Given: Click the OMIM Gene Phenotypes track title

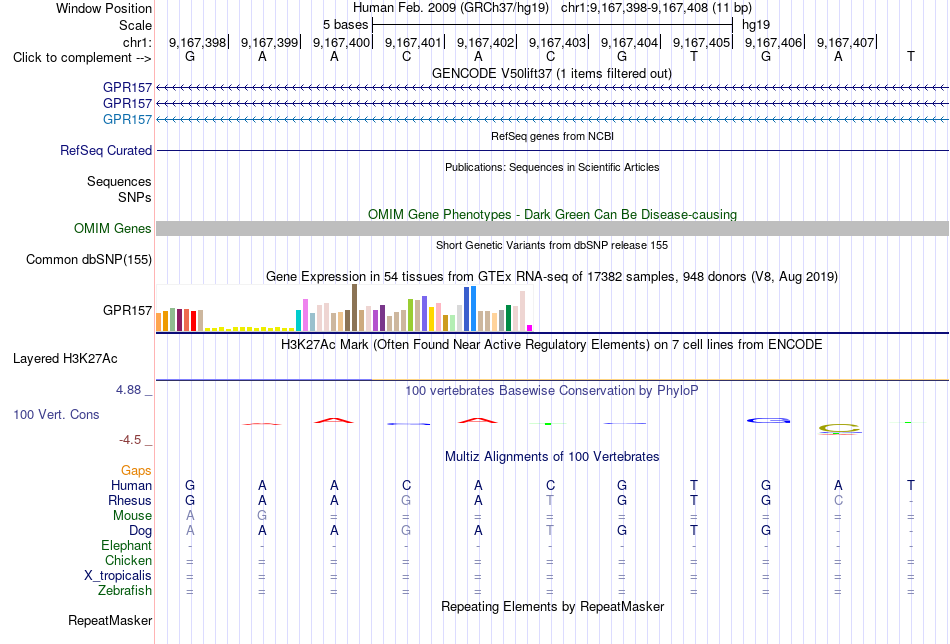Looking at the screenshot, I should [552, 214].
